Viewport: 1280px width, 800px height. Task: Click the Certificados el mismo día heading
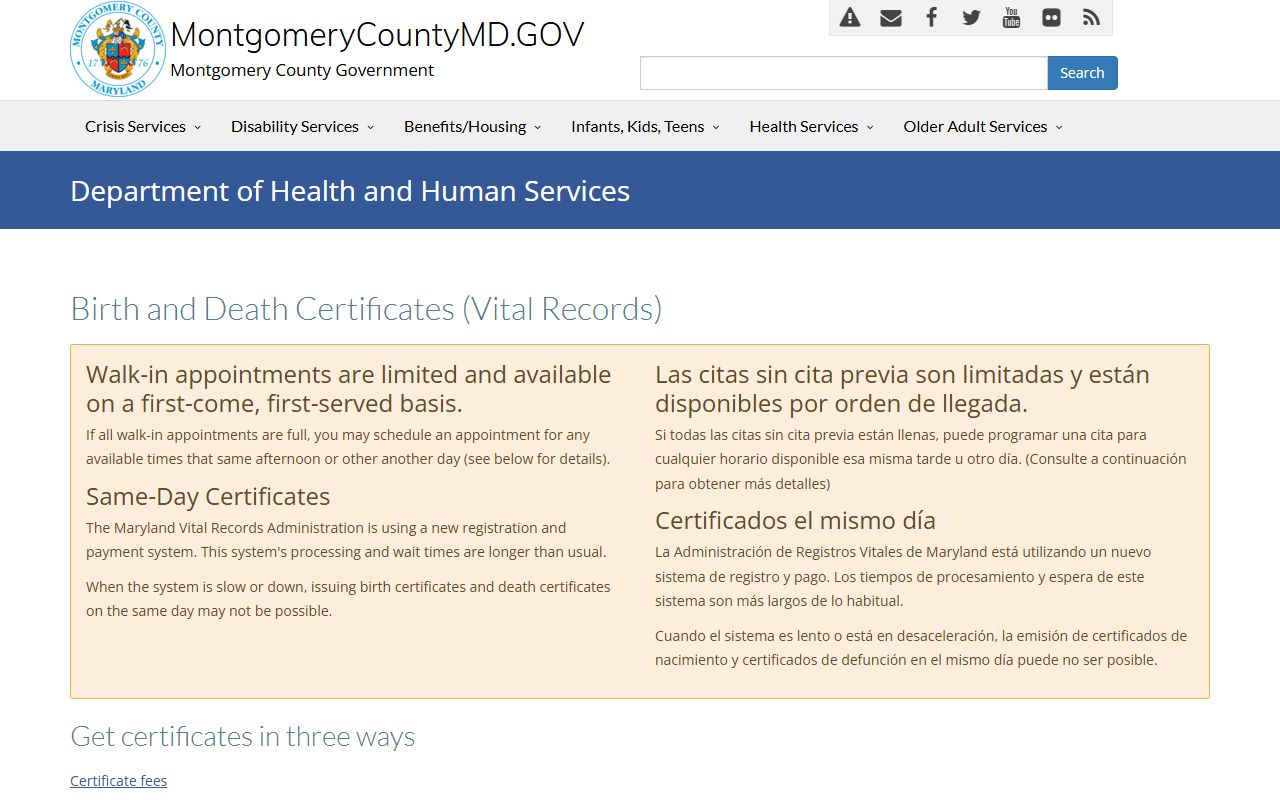[x=795, y=520]
